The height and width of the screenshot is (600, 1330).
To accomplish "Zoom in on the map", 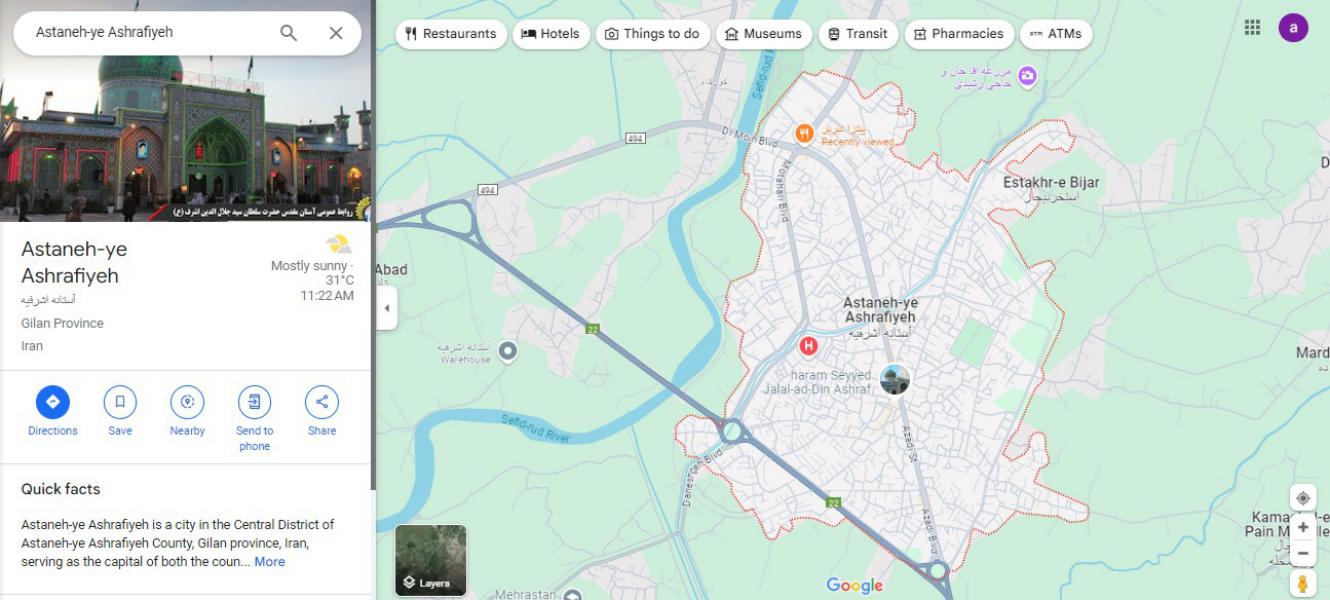I will (1302, 527).
